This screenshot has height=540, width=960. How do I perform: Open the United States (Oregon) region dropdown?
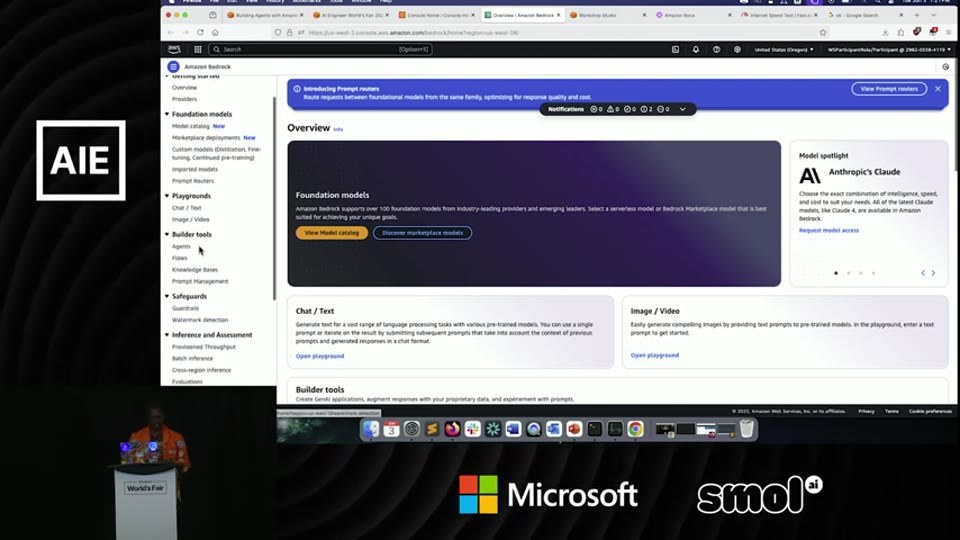click(784, 50)
